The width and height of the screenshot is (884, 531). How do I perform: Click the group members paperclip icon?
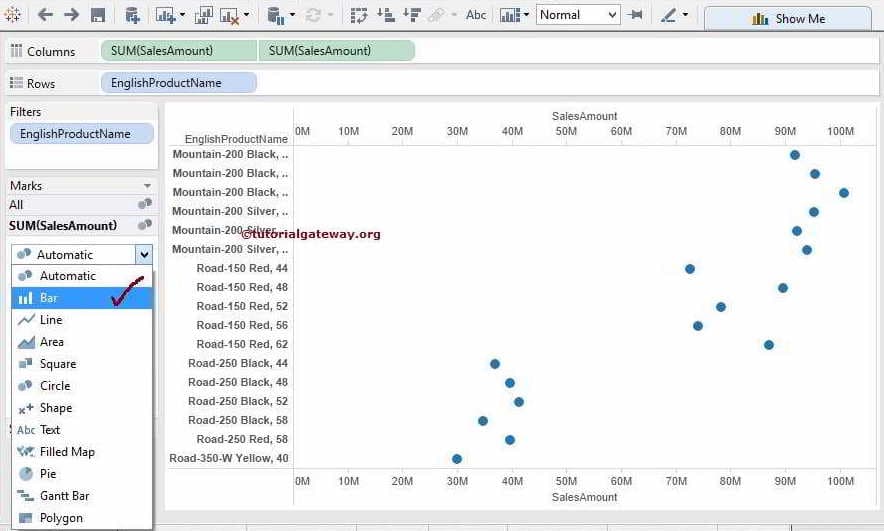coord(436,15)
